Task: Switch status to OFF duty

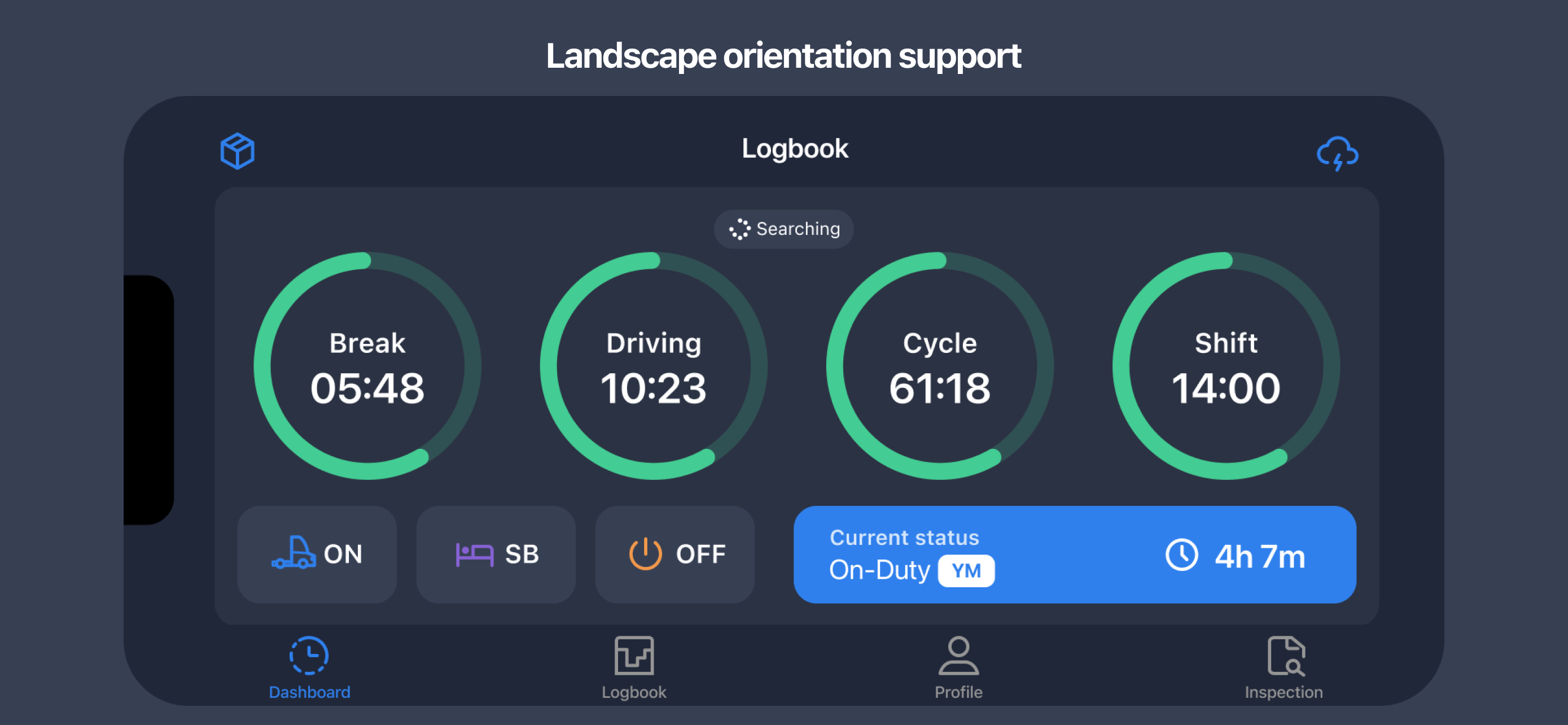Action: [675, 554]
